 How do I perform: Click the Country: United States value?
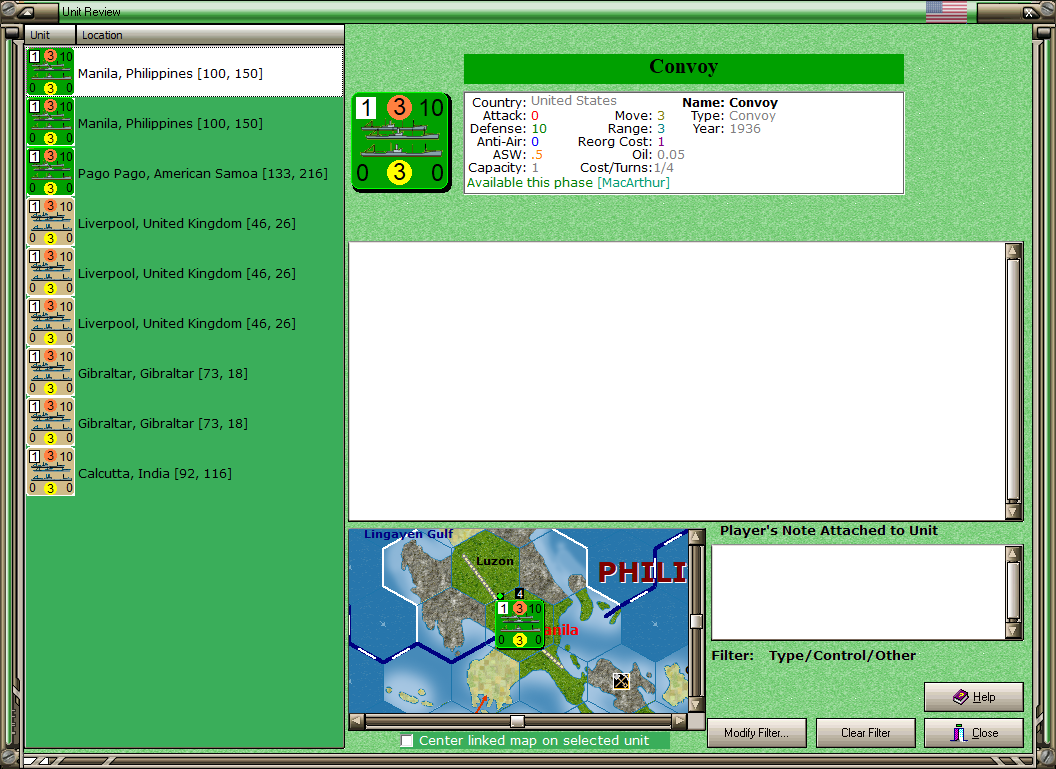coord(574,100)
